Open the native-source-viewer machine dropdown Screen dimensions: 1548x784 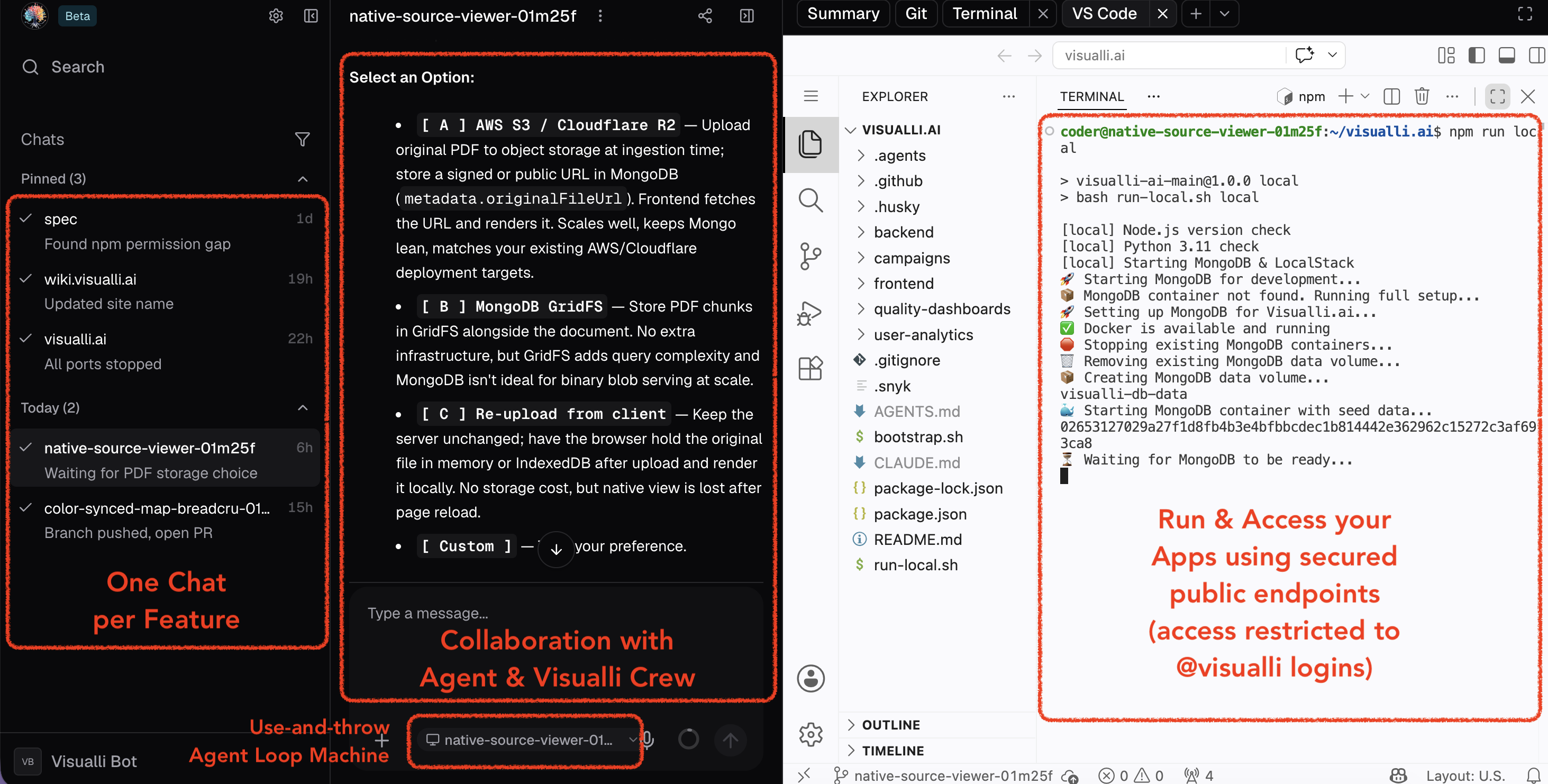point(530,740)
